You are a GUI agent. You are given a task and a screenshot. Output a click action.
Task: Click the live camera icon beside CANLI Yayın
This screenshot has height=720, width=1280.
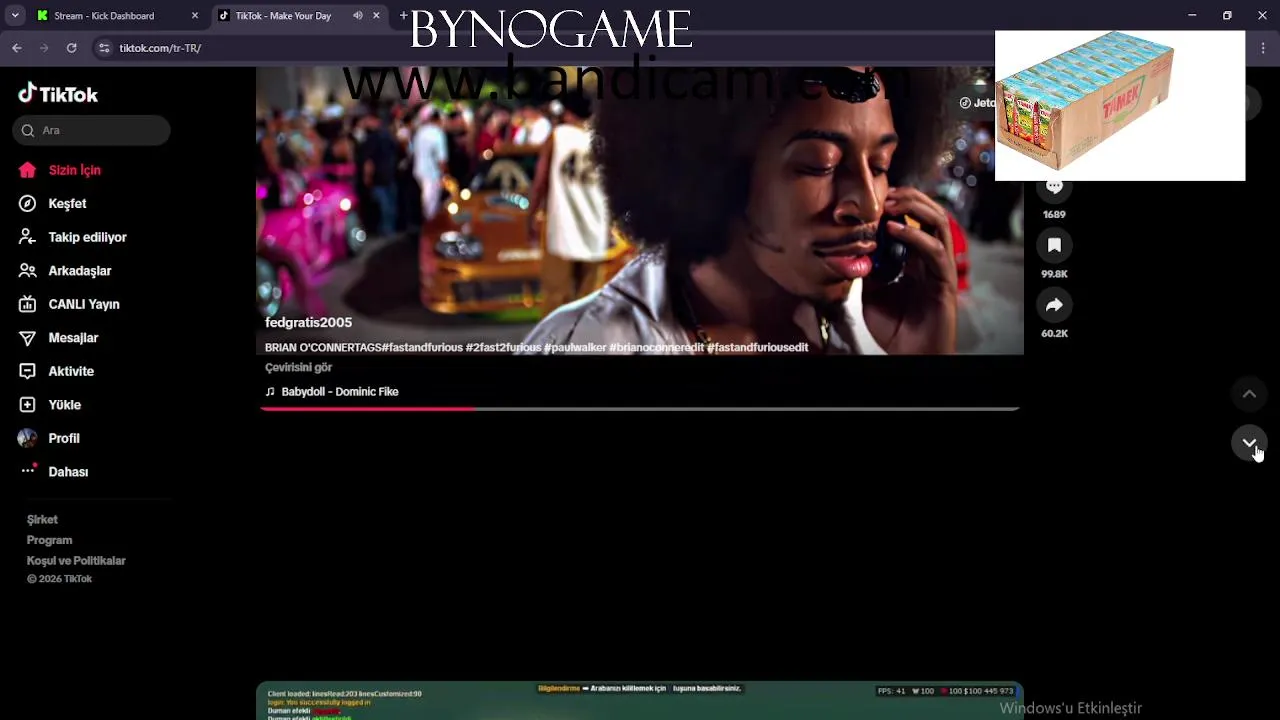[x=28, y=304]
